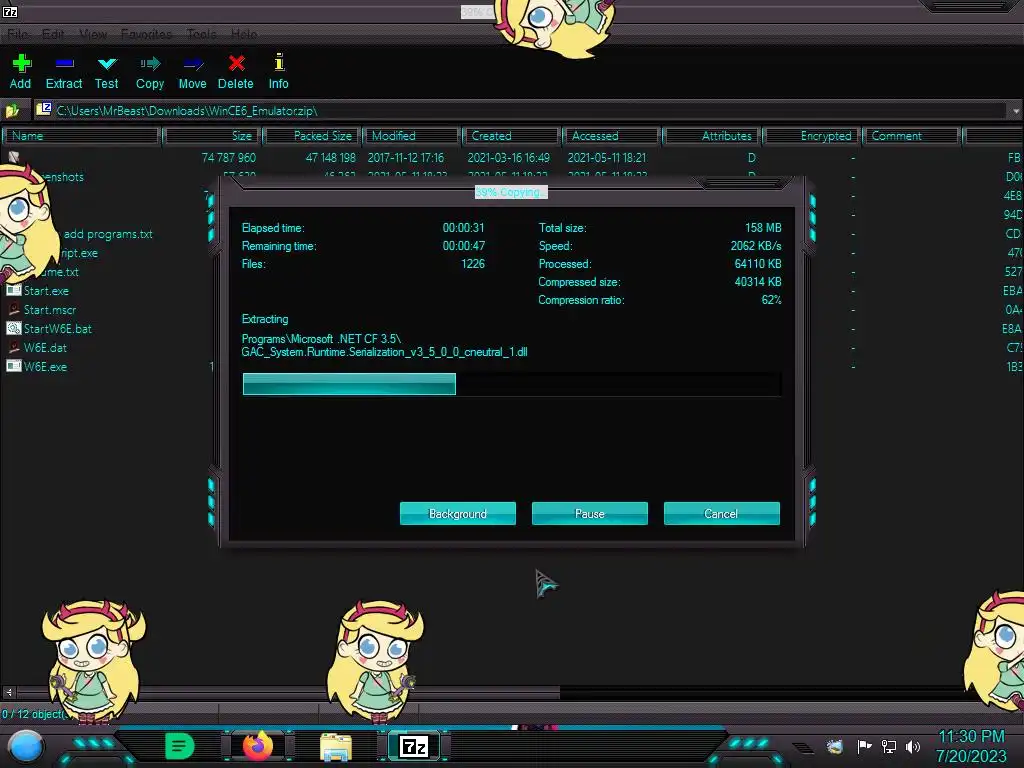
Task: Click the volume speaker tray icon
Action: [912, 746]
